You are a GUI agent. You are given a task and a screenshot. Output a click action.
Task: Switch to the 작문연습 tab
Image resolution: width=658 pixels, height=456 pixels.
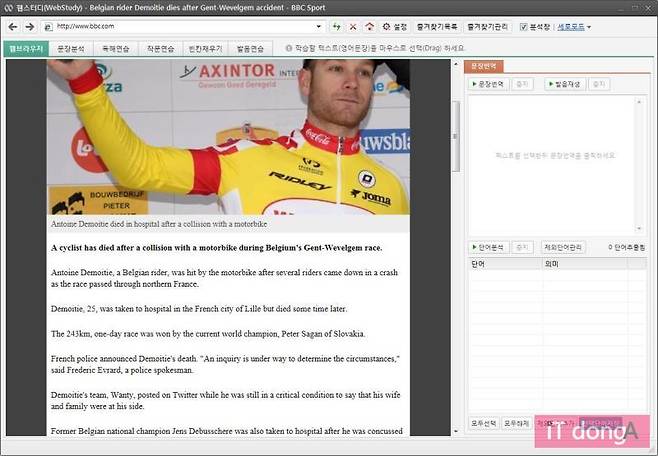[x=161, y=49]
